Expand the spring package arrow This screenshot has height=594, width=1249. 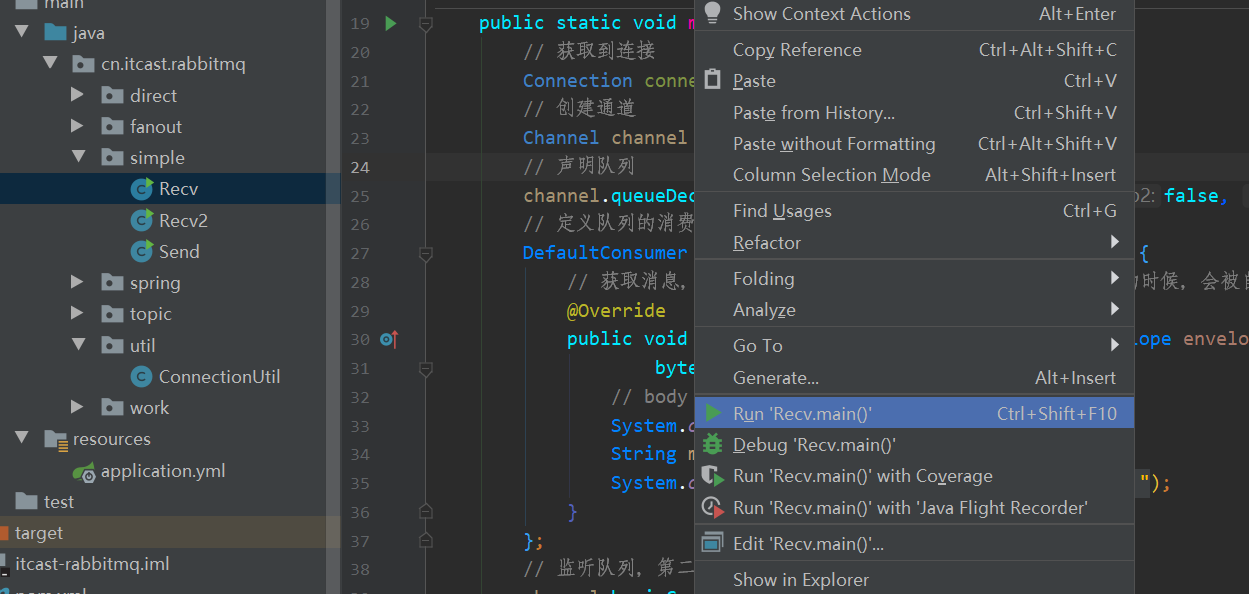coord(78,283)
